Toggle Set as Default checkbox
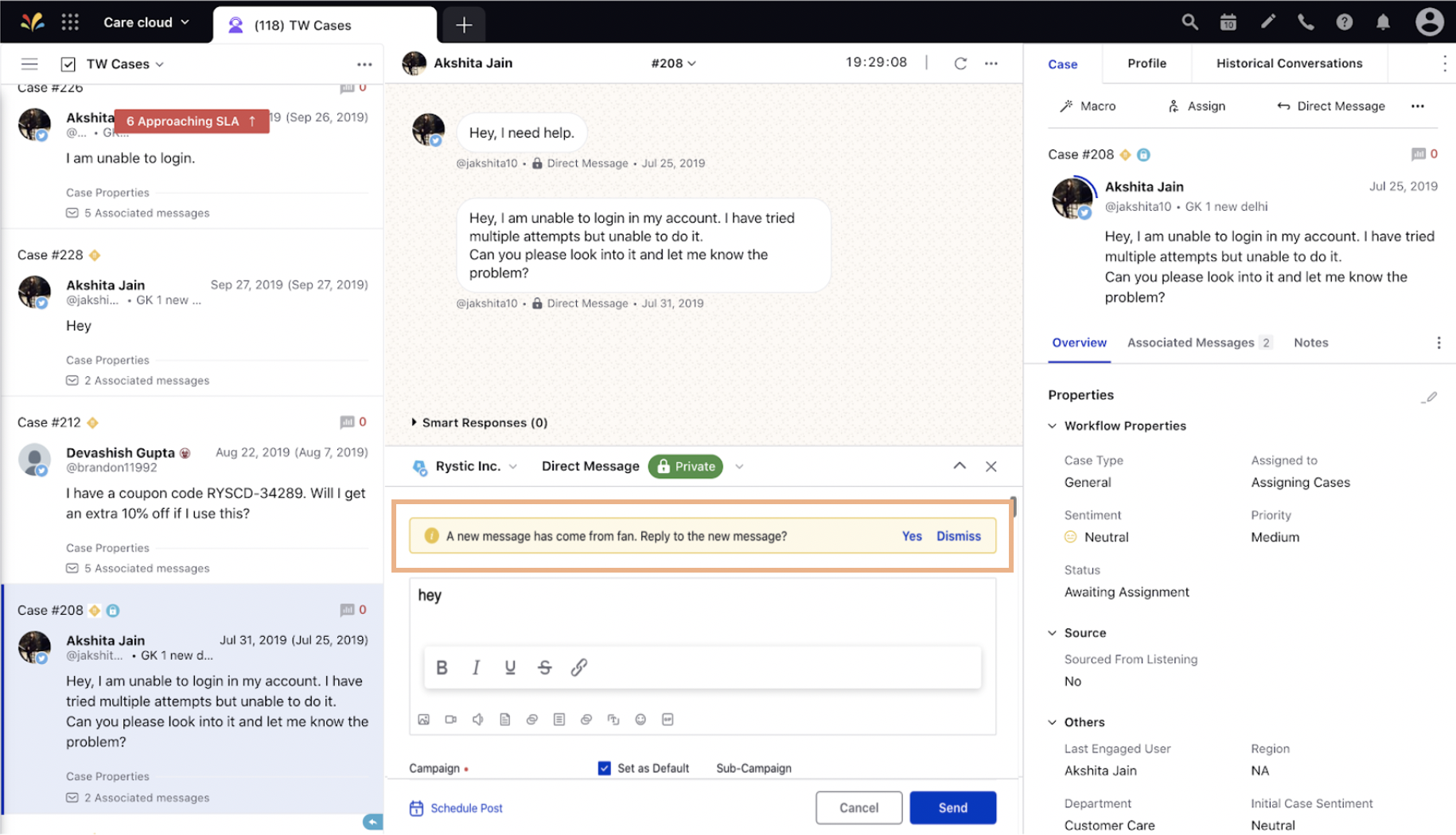Viewport: 1456px width, 835px height. pyautogui.click(x=605, y=768)
